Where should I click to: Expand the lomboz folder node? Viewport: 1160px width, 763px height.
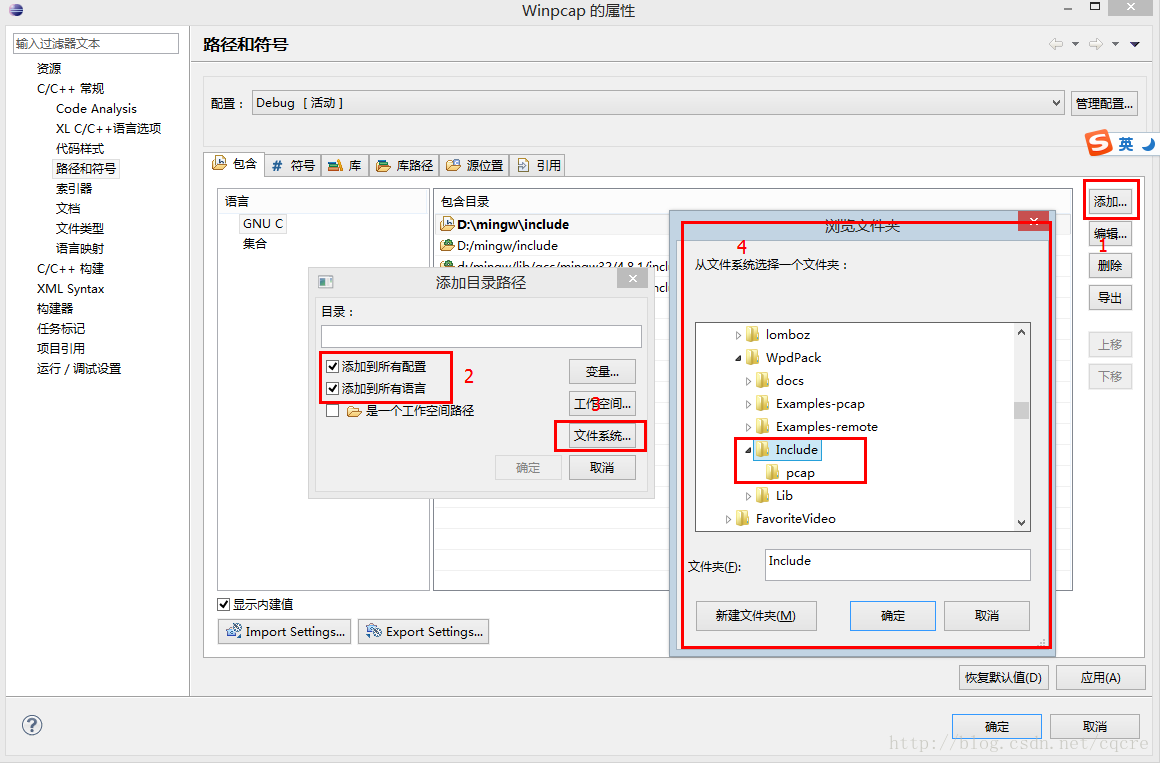(x=738, y=335)
